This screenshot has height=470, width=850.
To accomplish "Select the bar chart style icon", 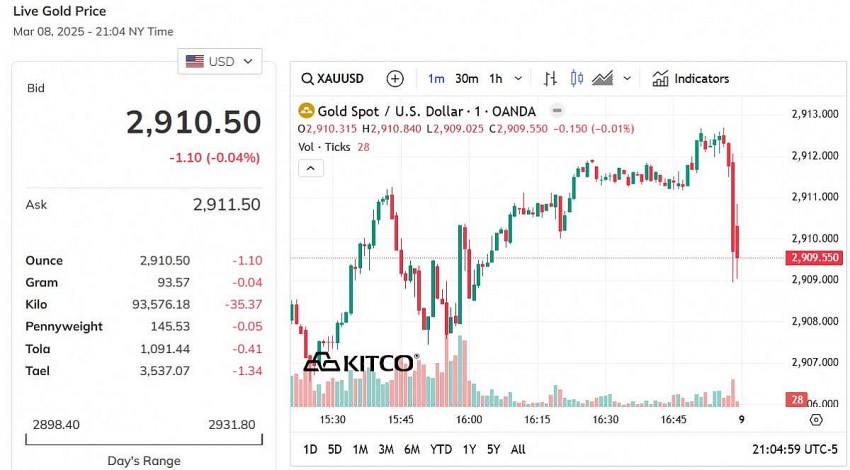I will pos(550,79).
